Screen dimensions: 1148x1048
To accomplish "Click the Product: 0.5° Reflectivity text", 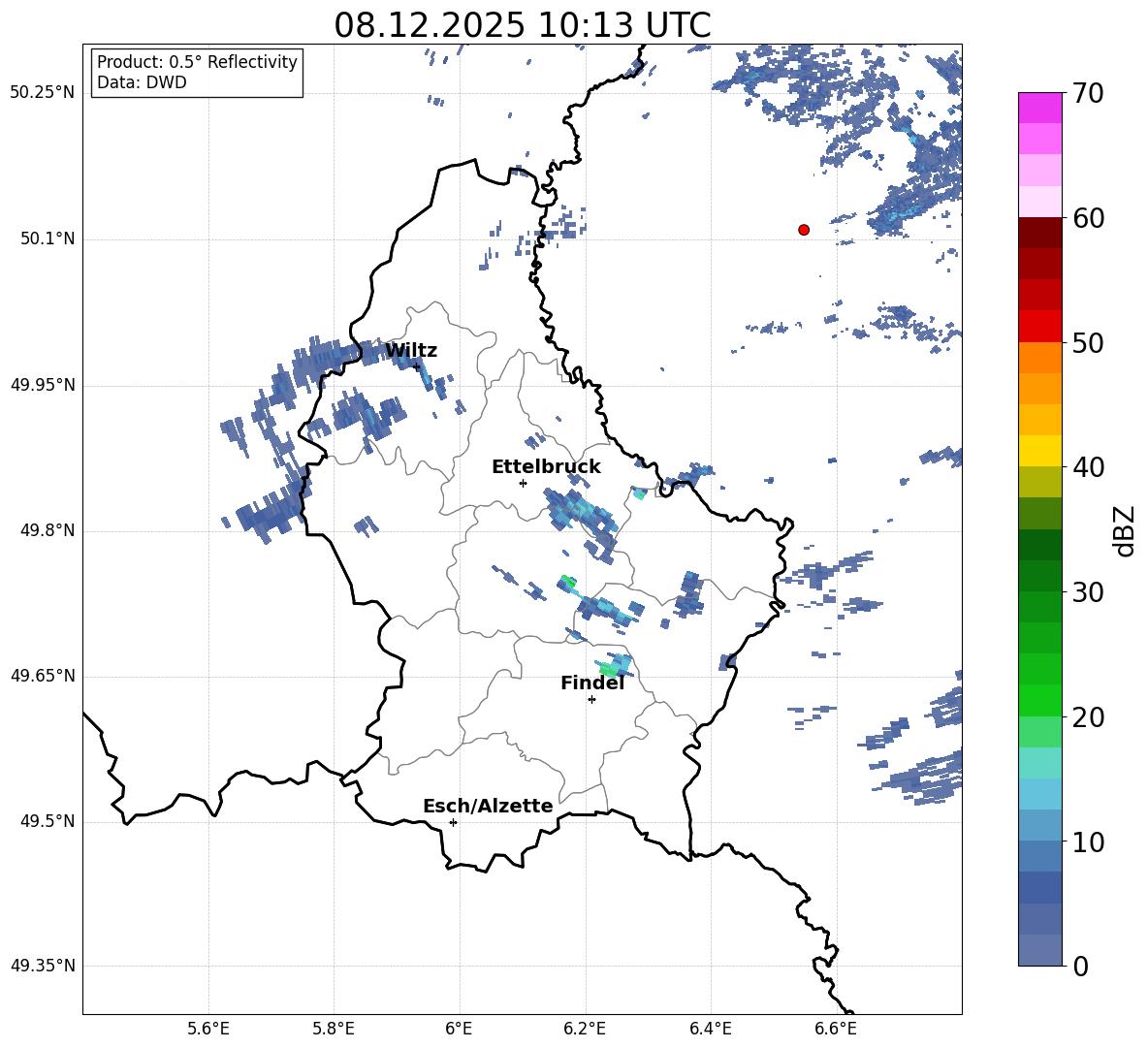I will click(197, 62).
